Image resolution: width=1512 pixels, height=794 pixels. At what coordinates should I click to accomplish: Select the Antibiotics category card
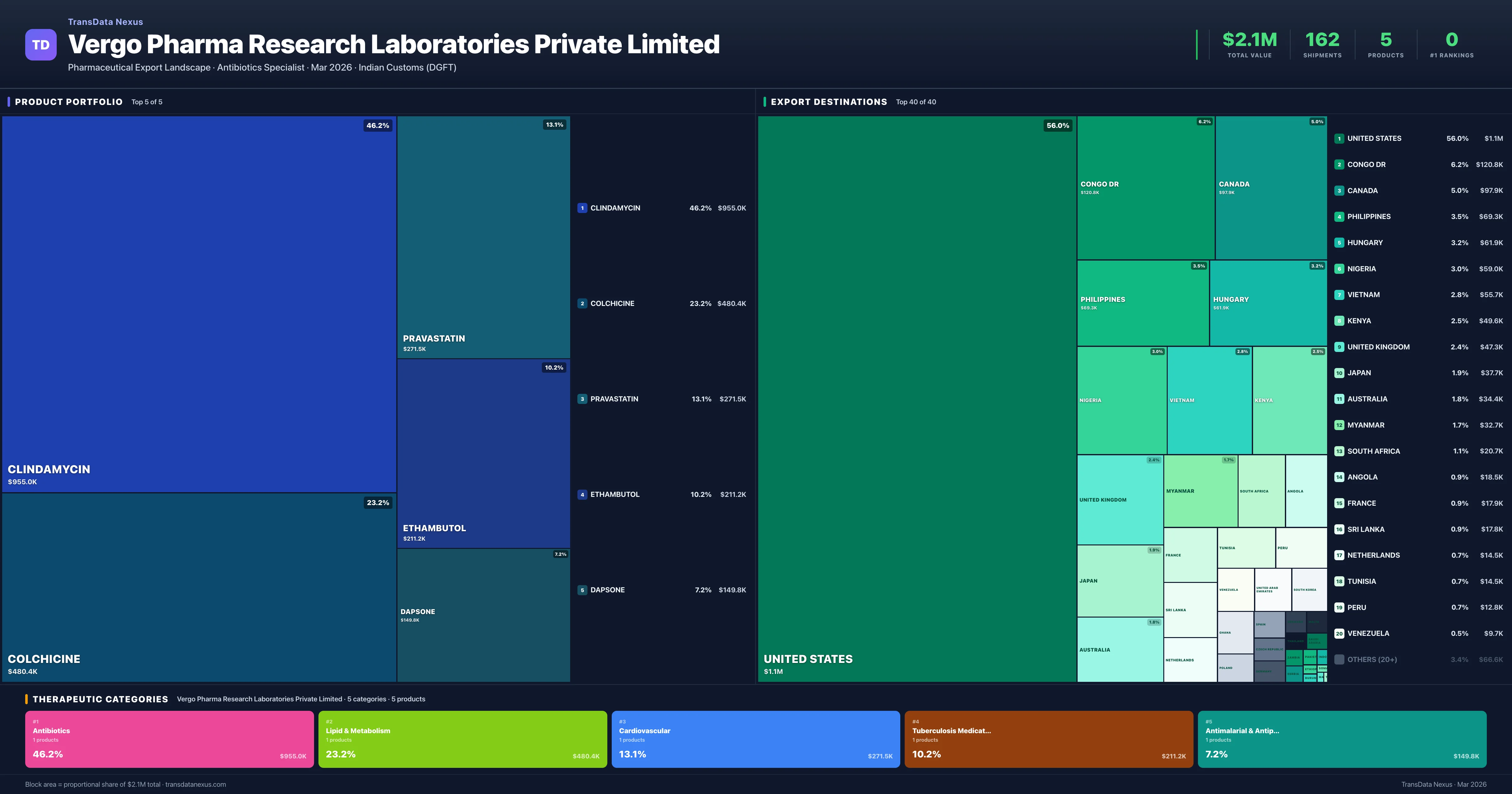point(169,739)
